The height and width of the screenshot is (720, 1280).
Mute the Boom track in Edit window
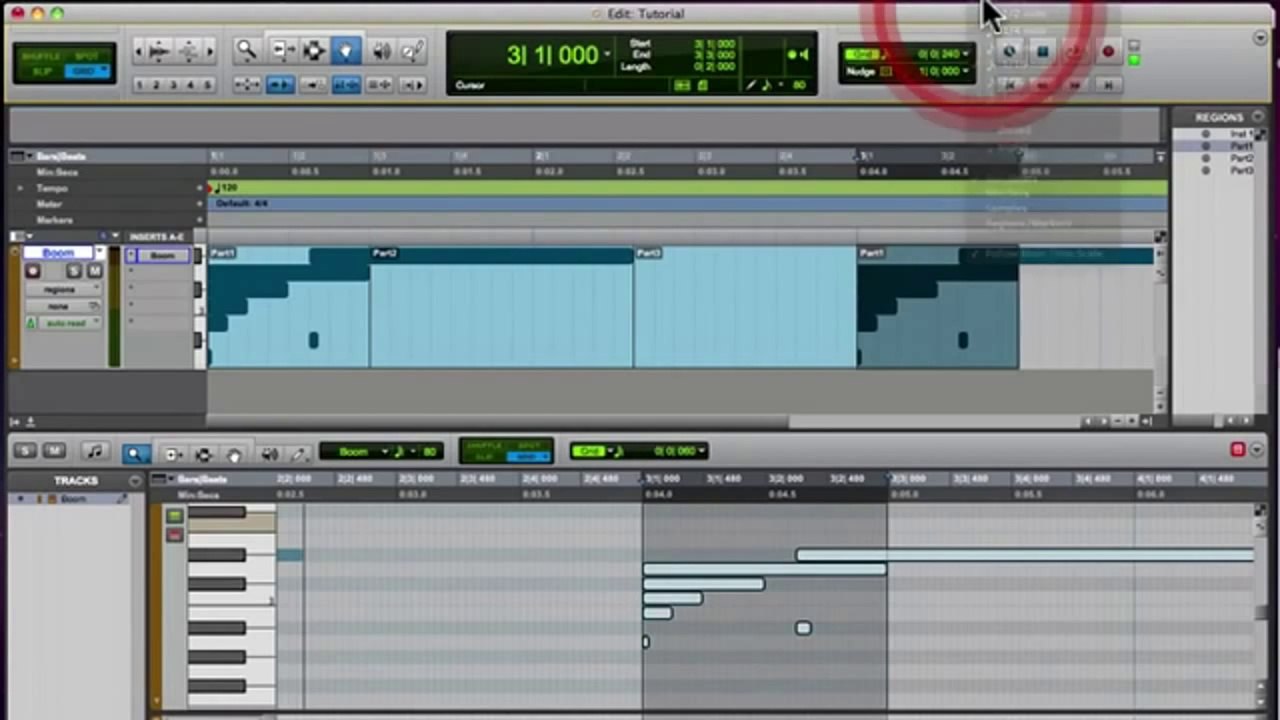click(x=94, y=272)
